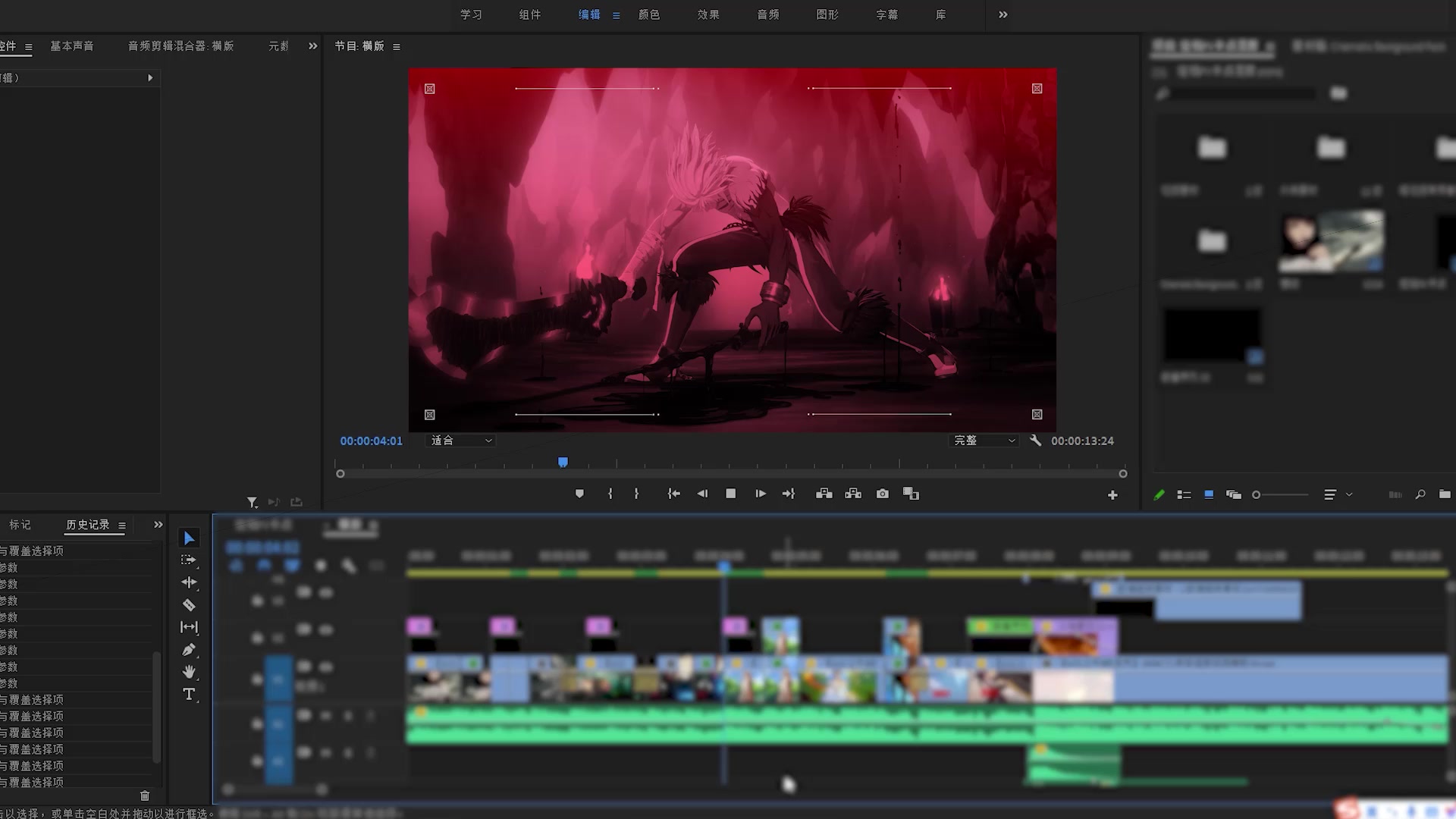Select the Type (T) tool
Viewport: 1456px width, 819px height.
[189, 695]
